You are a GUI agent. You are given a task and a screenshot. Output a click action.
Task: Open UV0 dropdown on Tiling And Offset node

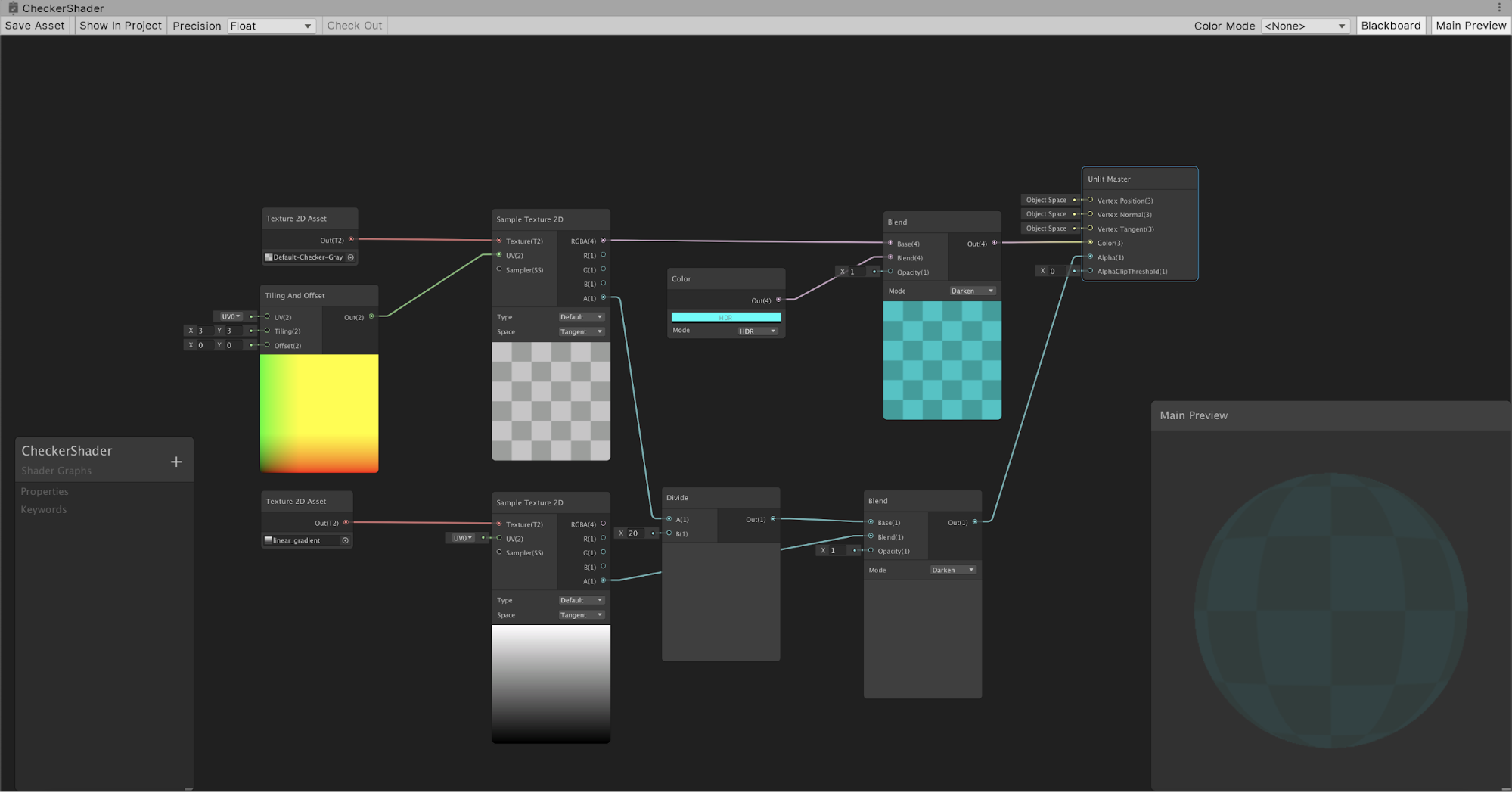[230, 316]
